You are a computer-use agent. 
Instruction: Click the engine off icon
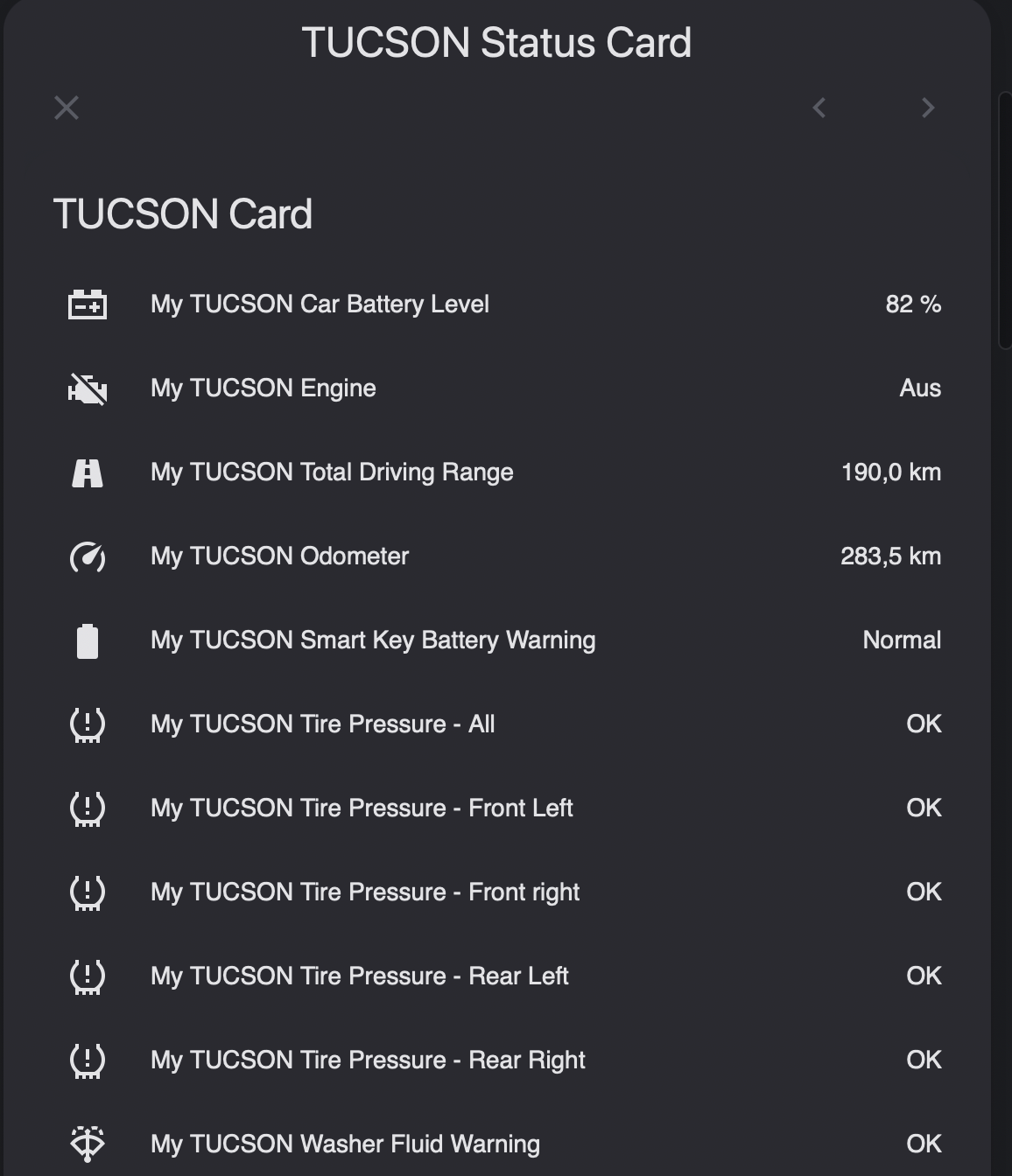(x=88, y=388)
